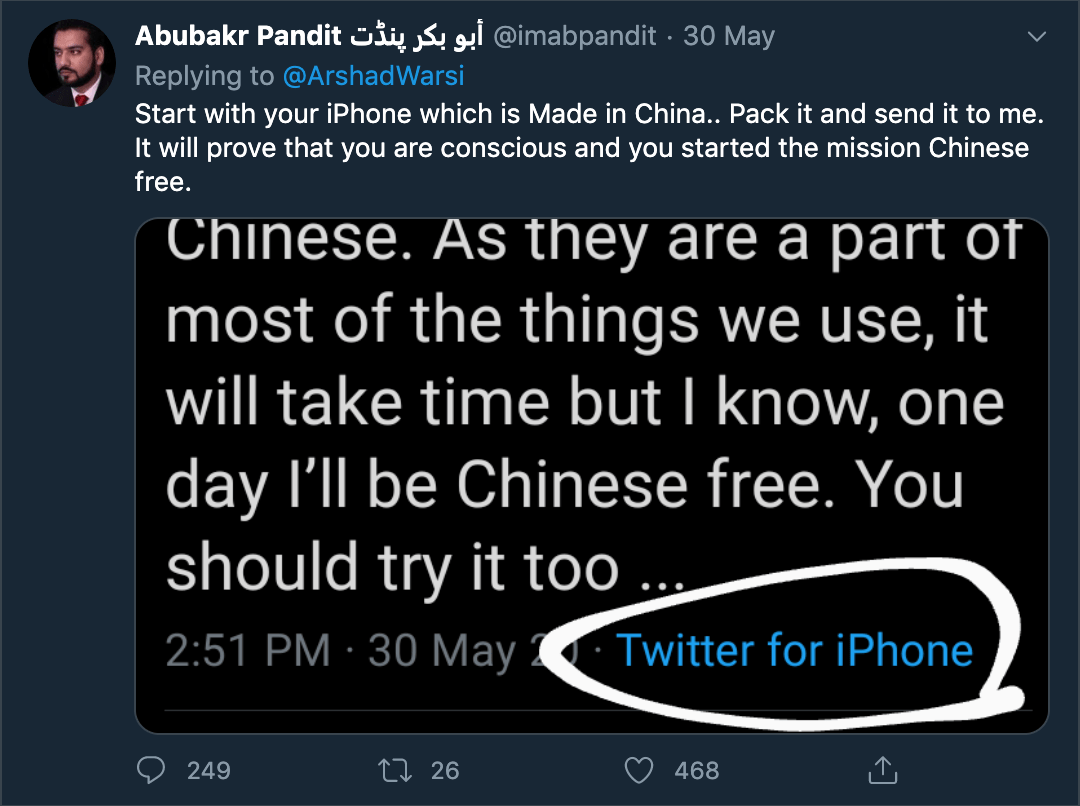Image resolution: width=1080 pixels, height=806 pixels.
Task: Click the 2:51 PM timestamp in the image
Action: pyautogui.click(x=247, y=651)
